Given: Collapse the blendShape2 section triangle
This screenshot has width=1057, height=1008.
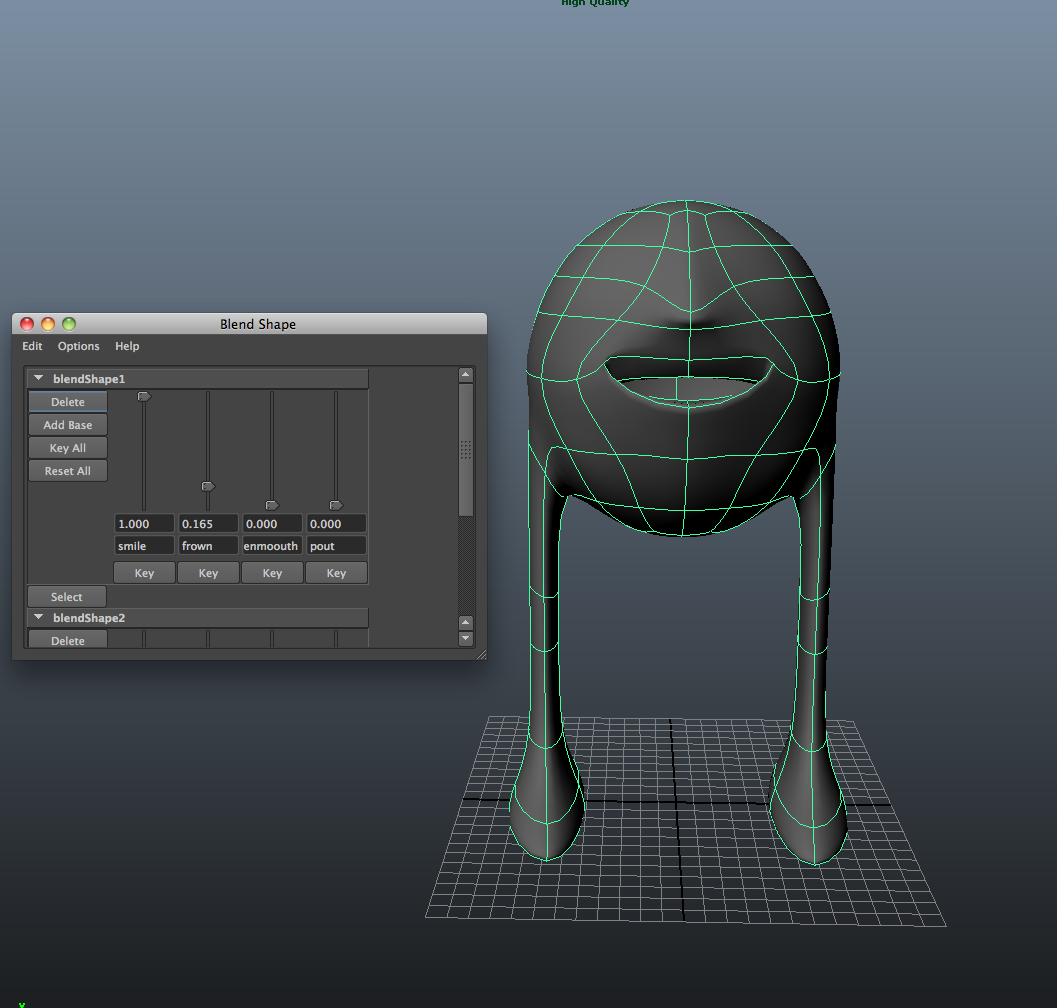Looking at the screenshot, I should 39,618.
